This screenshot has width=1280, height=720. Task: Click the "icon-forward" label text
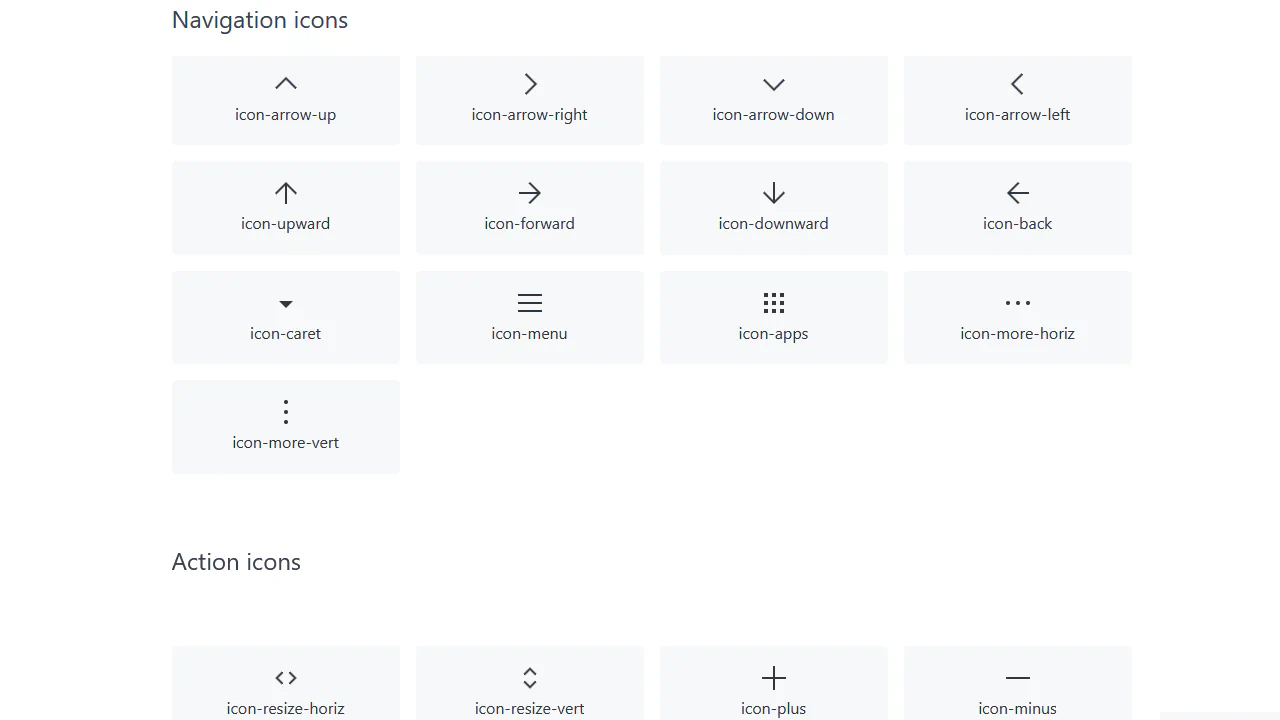click(x=530, y=224)
